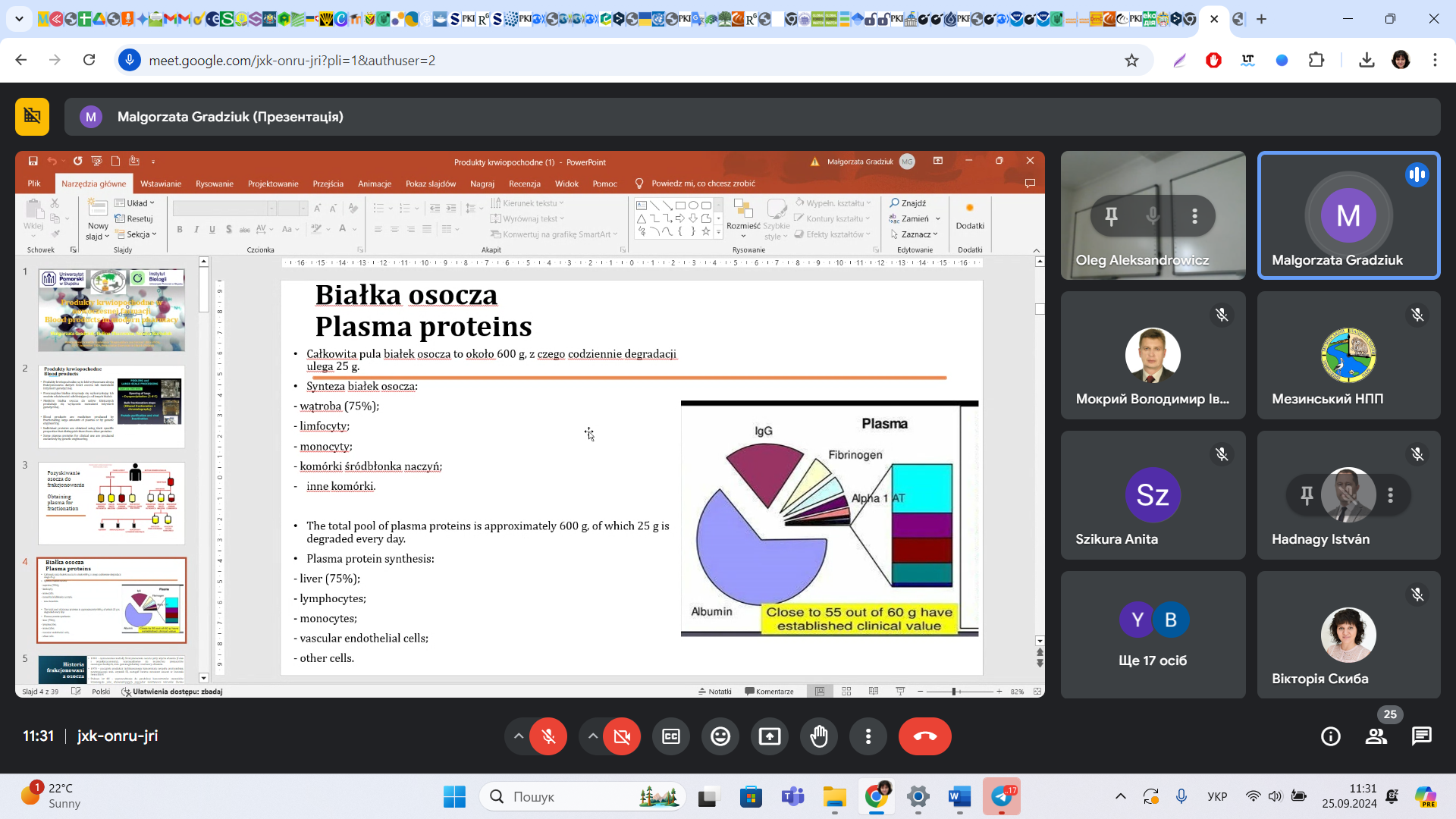Open the Telegram taskbar icon
1456x819 pixels.
(1001, 796)
